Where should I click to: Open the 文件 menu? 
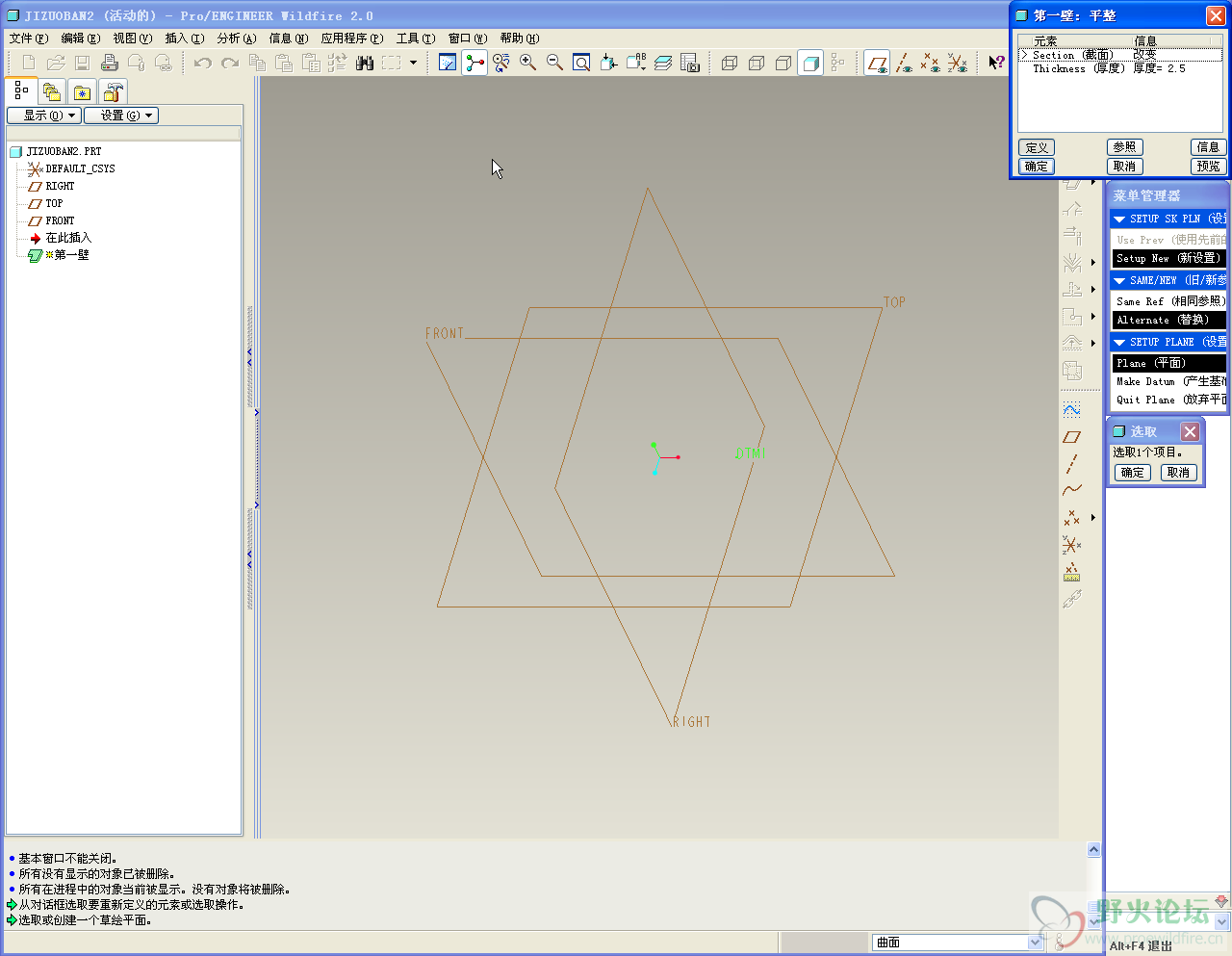click(28, 39)
